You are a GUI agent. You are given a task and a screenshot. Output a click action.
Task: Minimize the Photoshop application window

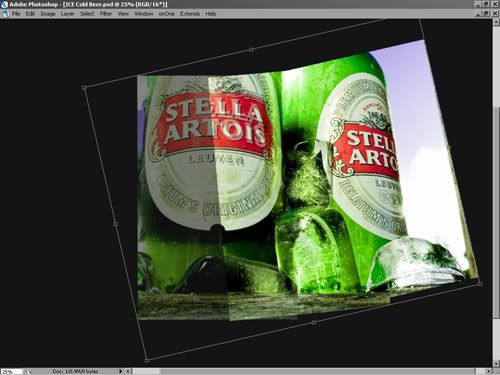pyautogui.click(x=479, y=4)
